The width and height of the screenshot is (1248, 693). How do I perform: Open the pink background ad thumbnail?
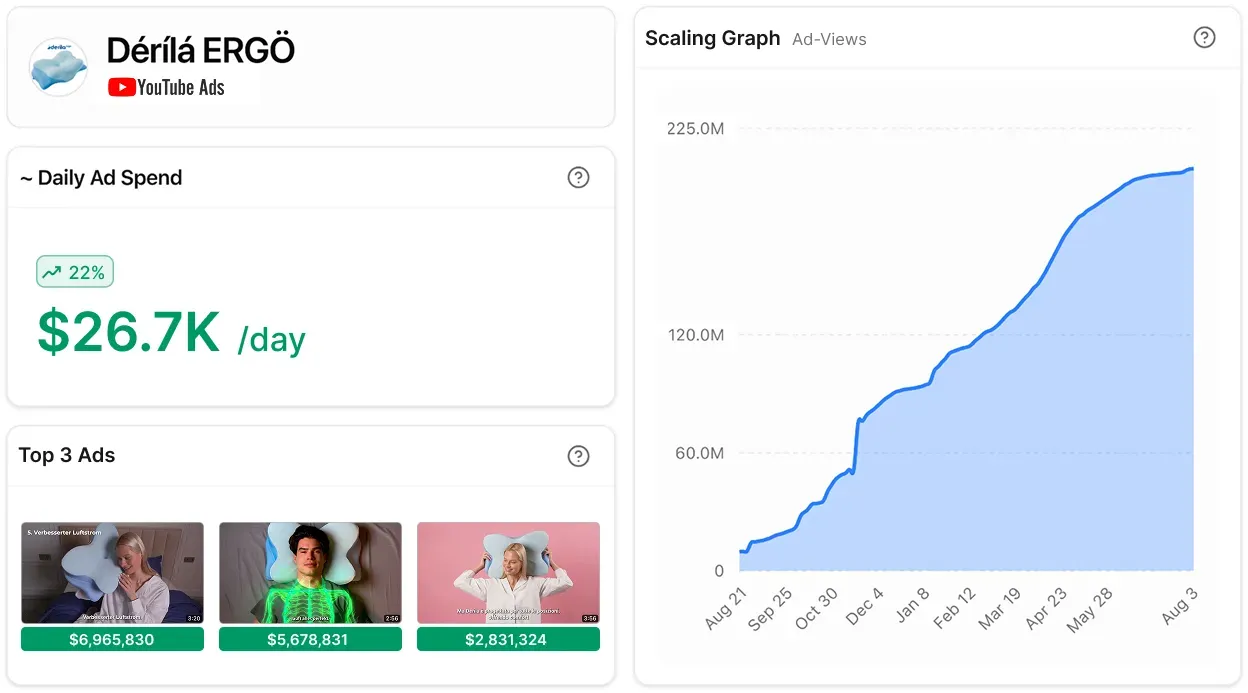508,573
